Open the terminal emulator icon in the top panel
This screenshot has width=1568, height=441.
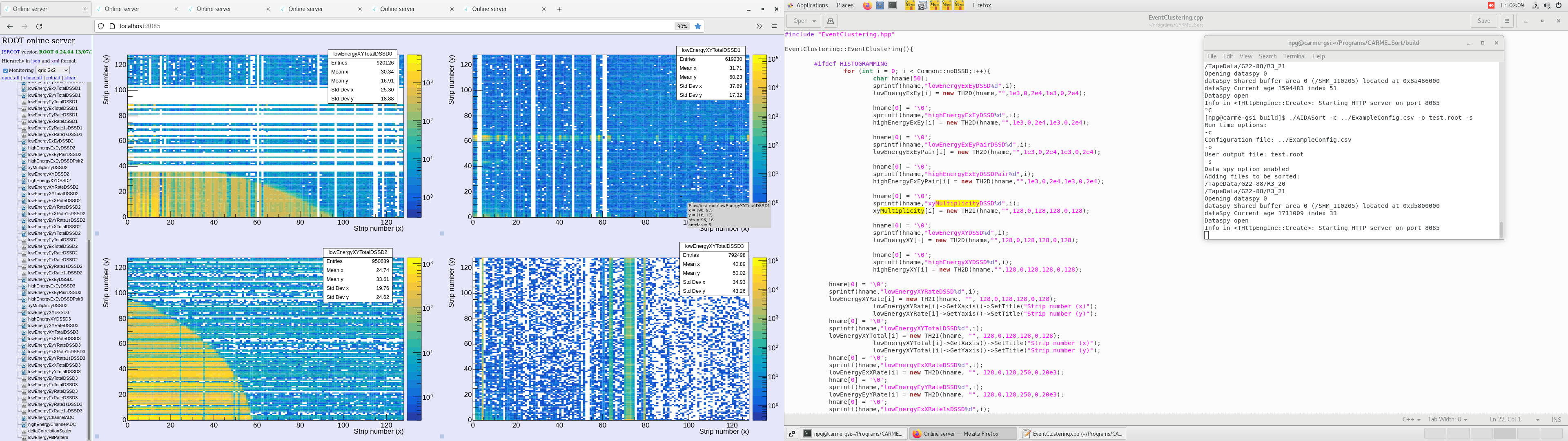point(893,5)
